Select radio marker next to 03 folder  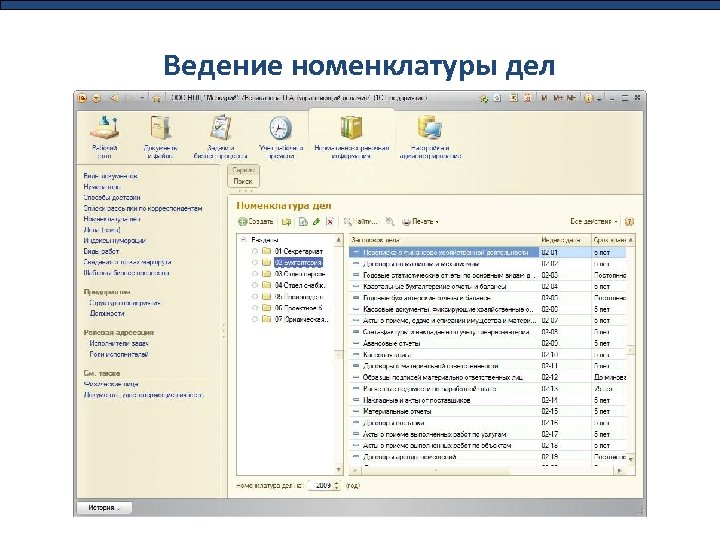pyautogui.click(x=255, y=274)
